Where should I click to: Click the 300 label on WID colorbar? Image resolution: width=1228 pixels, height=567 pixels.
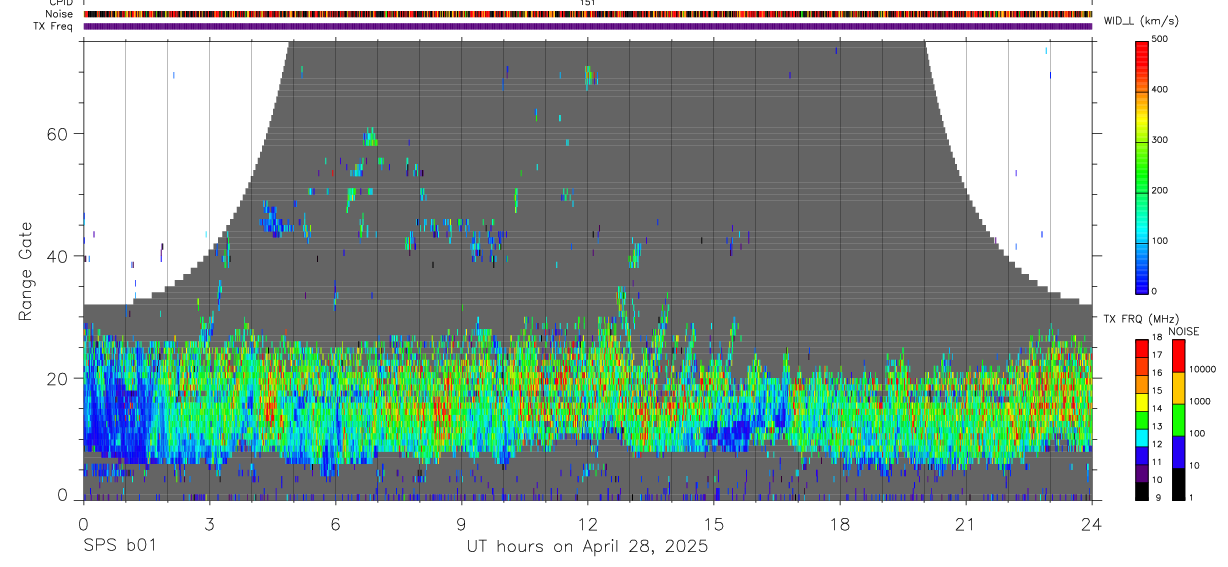[1161, 140]
